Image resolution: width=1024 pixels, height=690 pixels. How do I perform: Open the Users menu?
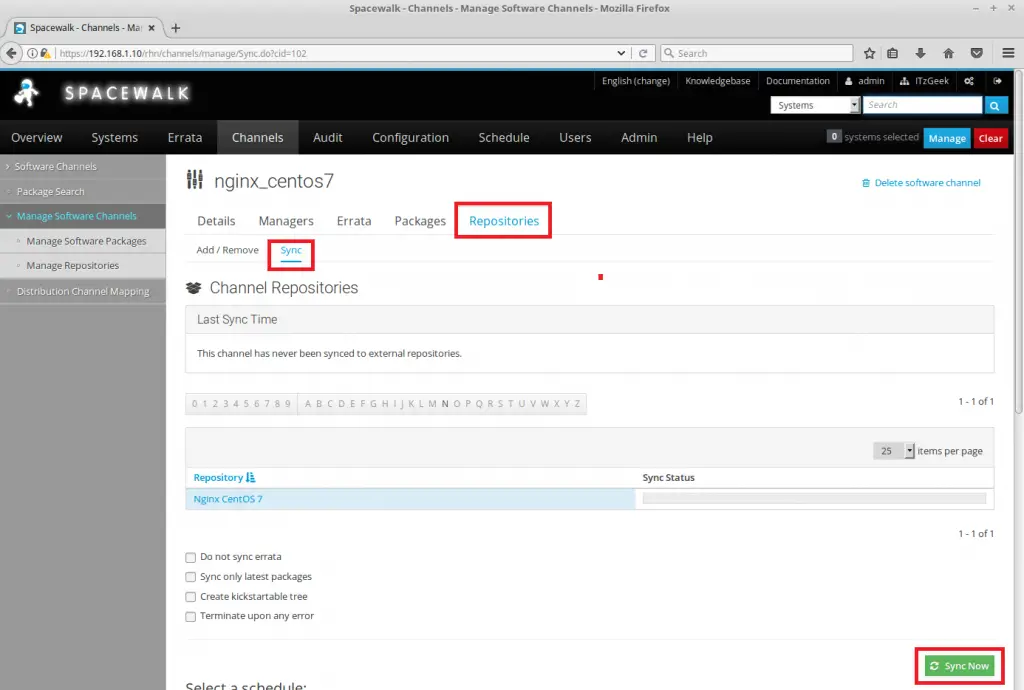(x=575, y=138)
